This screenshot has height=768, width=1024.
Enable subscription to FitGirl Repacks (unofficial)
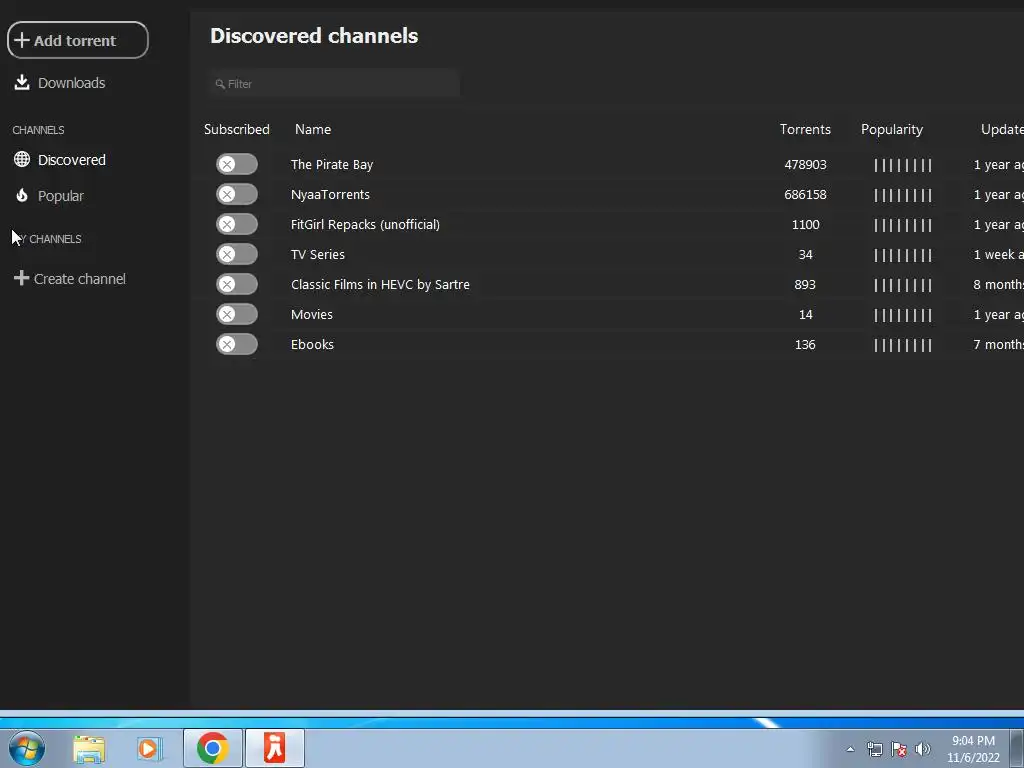[x=237, y=225]
